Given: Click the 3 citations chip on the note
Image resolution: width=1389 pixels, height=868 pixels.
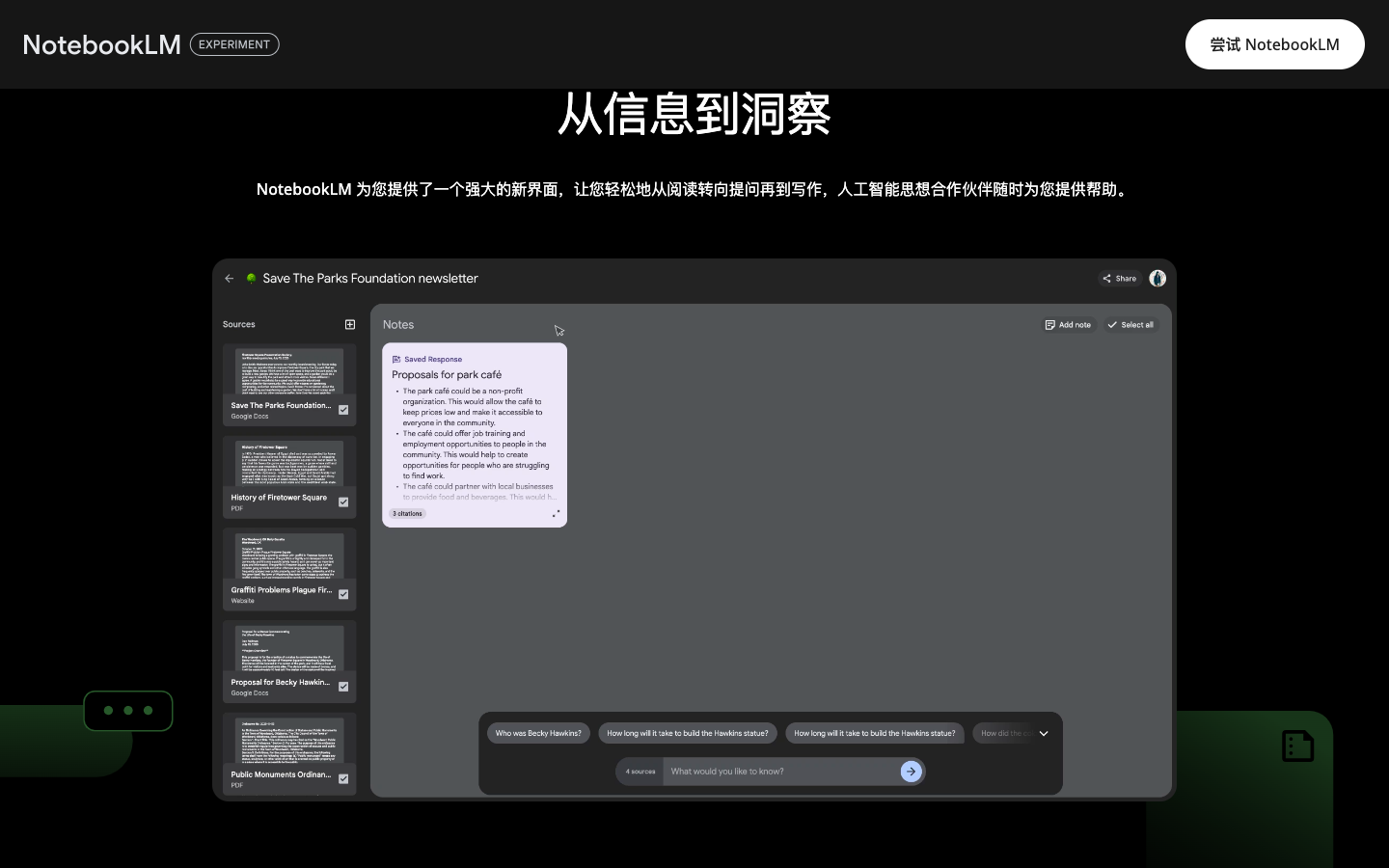Looking at the screenshot, I should point(406,513).
